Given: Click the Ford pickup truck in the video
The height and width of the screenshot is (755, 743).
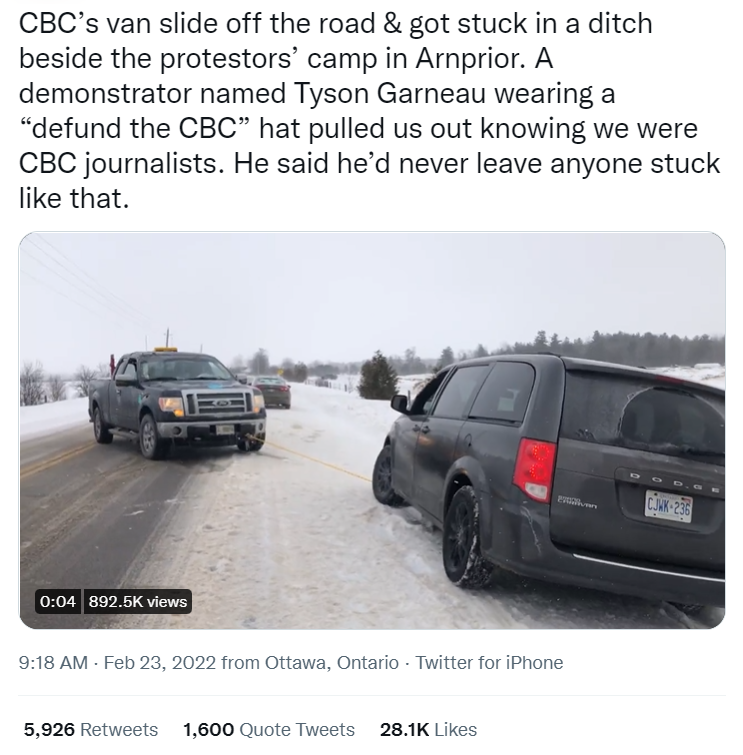Looking at the screenshot, I should pyautogui.click(x=177, y=404).
